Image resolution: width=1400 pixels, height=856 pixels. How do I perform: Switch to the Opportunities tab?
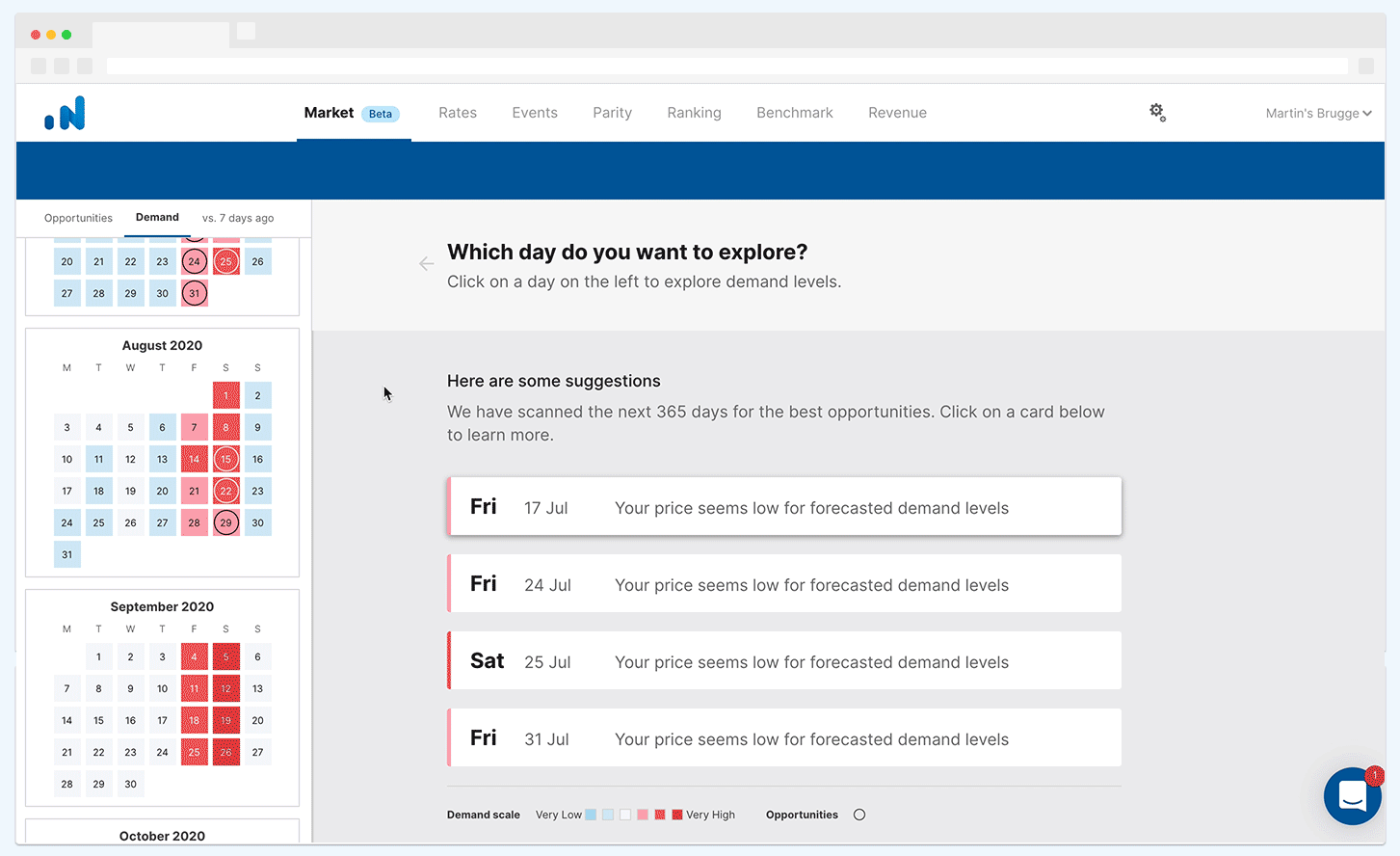click(x=78, y=218)
